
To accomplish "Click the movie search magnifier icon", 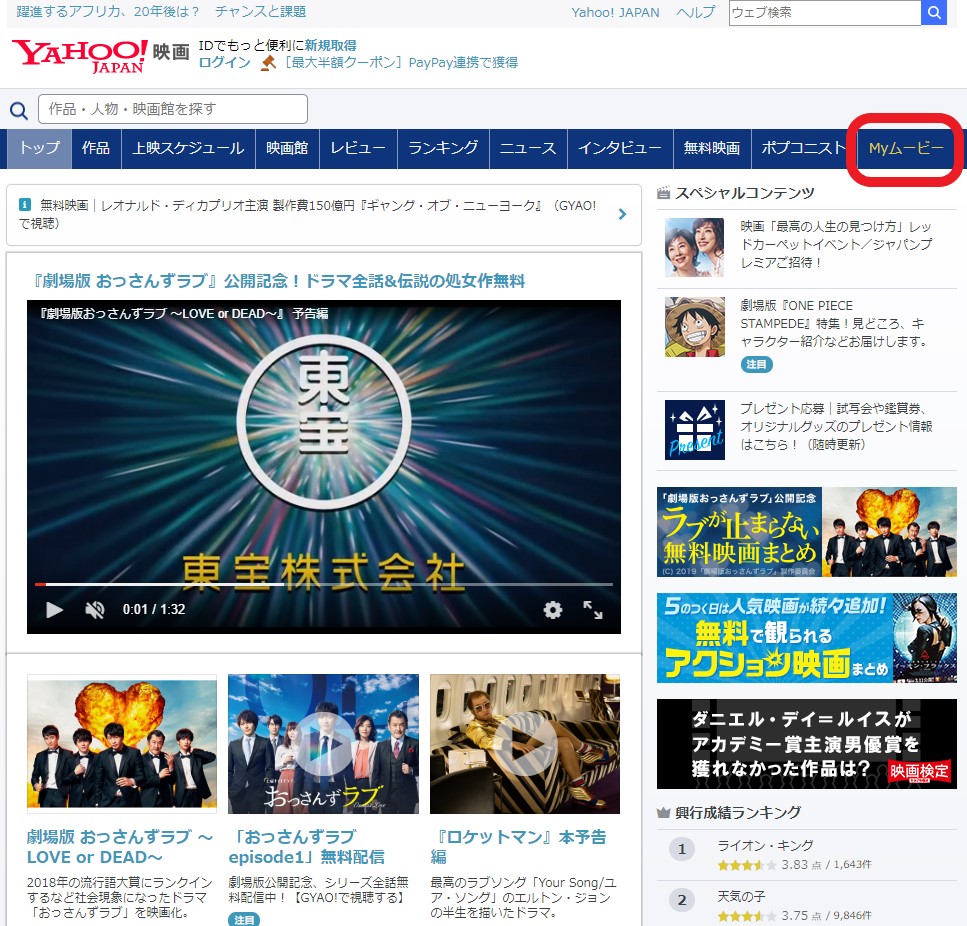I will (x=19, y=110).
